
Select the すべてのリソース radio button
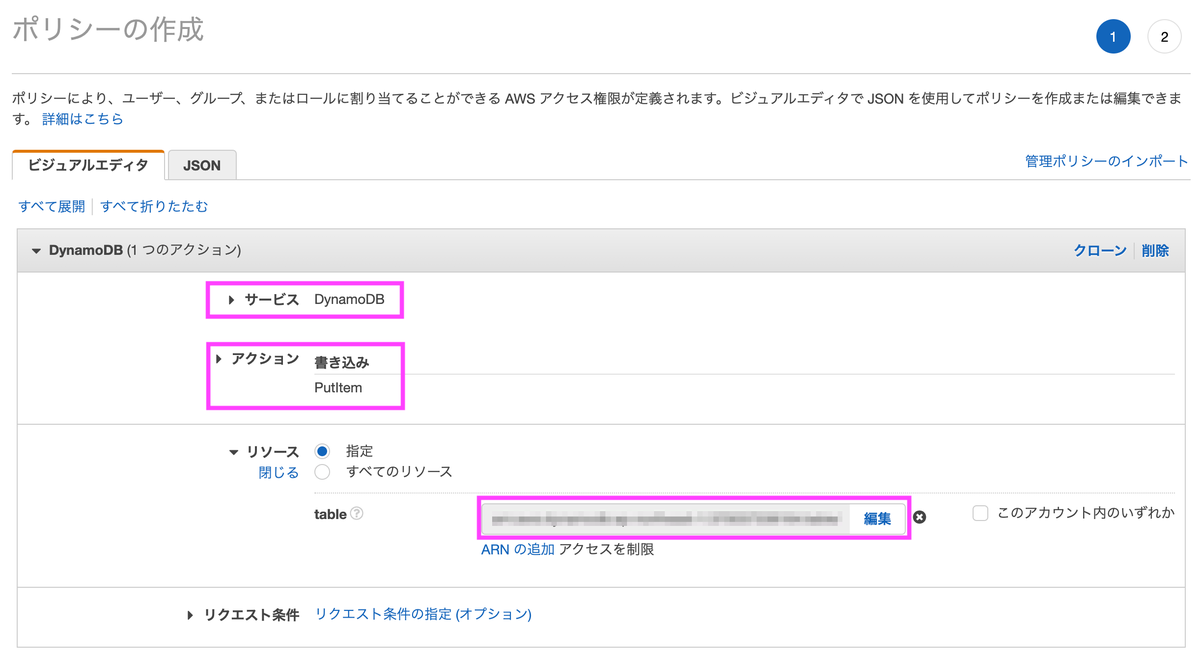coord(322,471)
